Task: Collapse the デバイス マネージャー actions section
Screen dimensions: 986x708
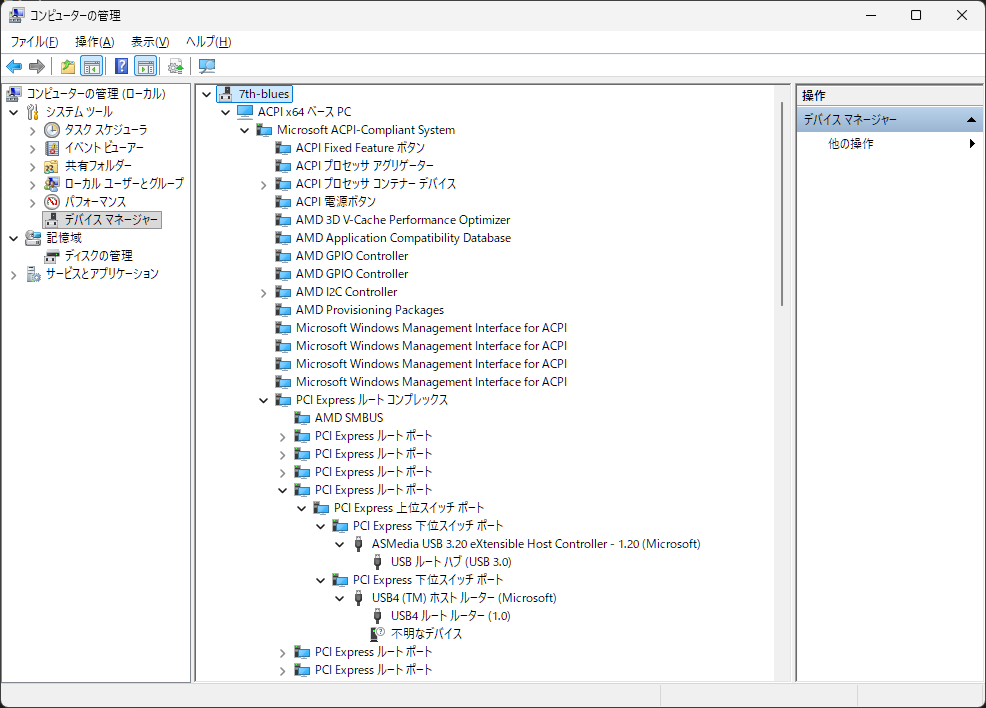Action: (x=971, y=119)
